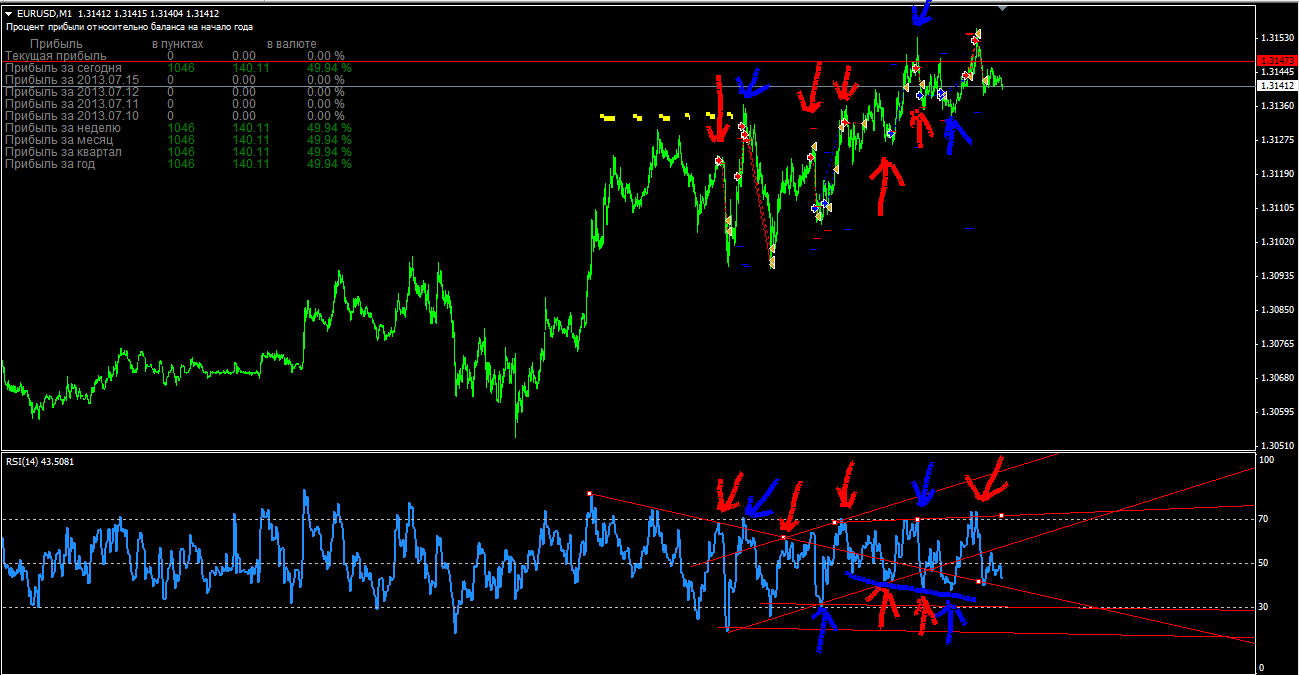Click the 'Прибыль за 2013.07.15' row label
This screenshot has height=675, width=1299.
click(x=72, y=80)
